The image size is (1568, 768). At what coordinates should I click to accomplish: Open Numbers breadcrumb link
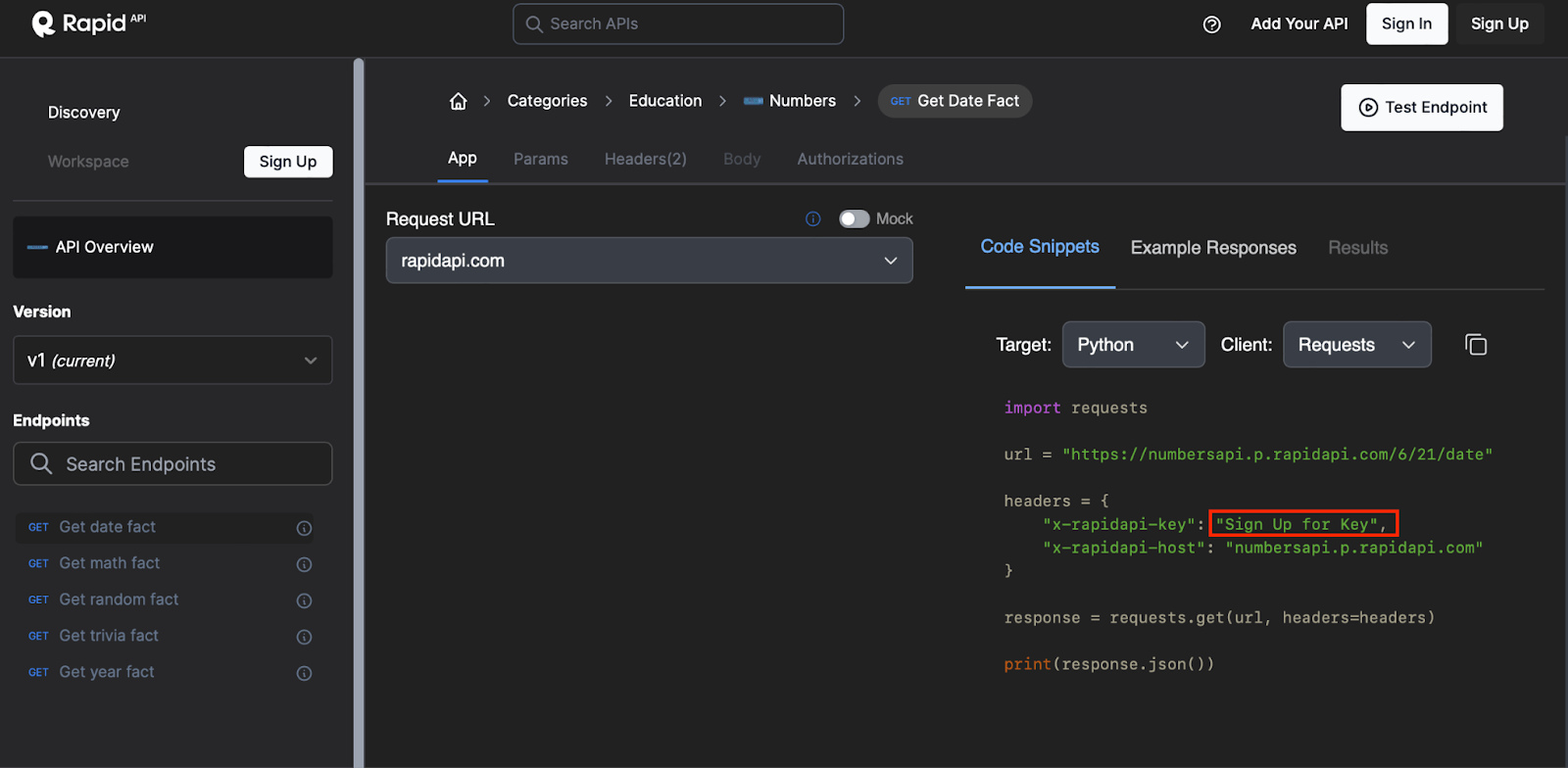pos(803,101)
